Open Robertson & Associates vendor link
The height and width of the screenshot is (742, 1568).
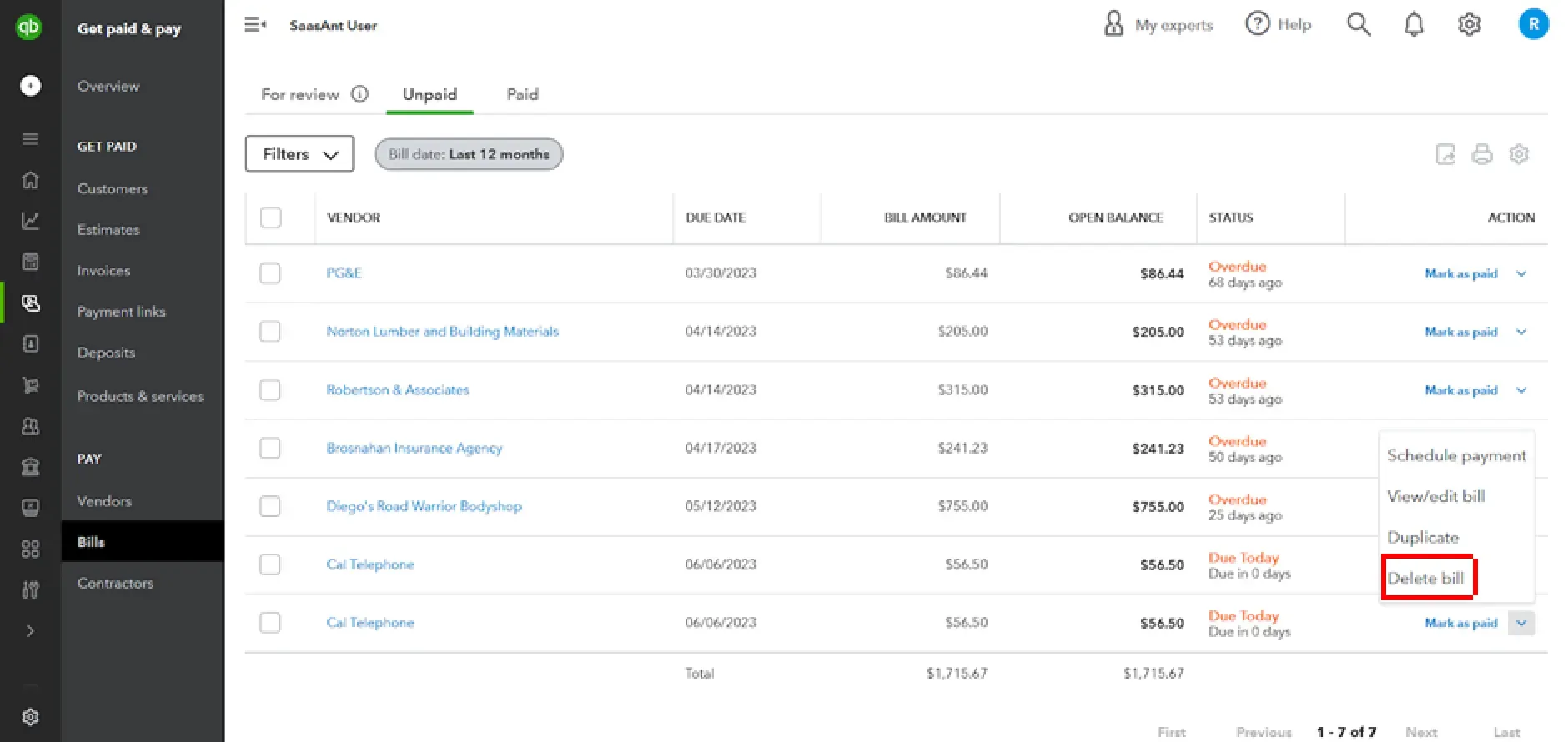[x=397, y=389]
